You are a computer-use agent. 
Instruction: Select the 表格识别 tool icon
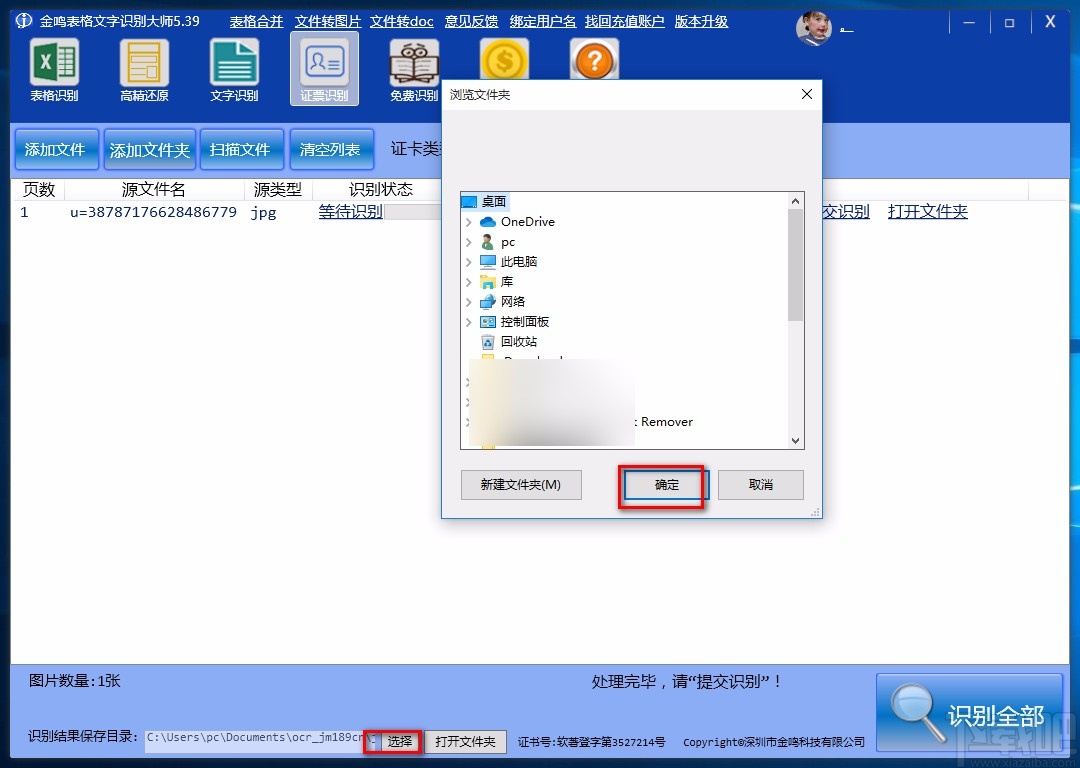(53, 62)
